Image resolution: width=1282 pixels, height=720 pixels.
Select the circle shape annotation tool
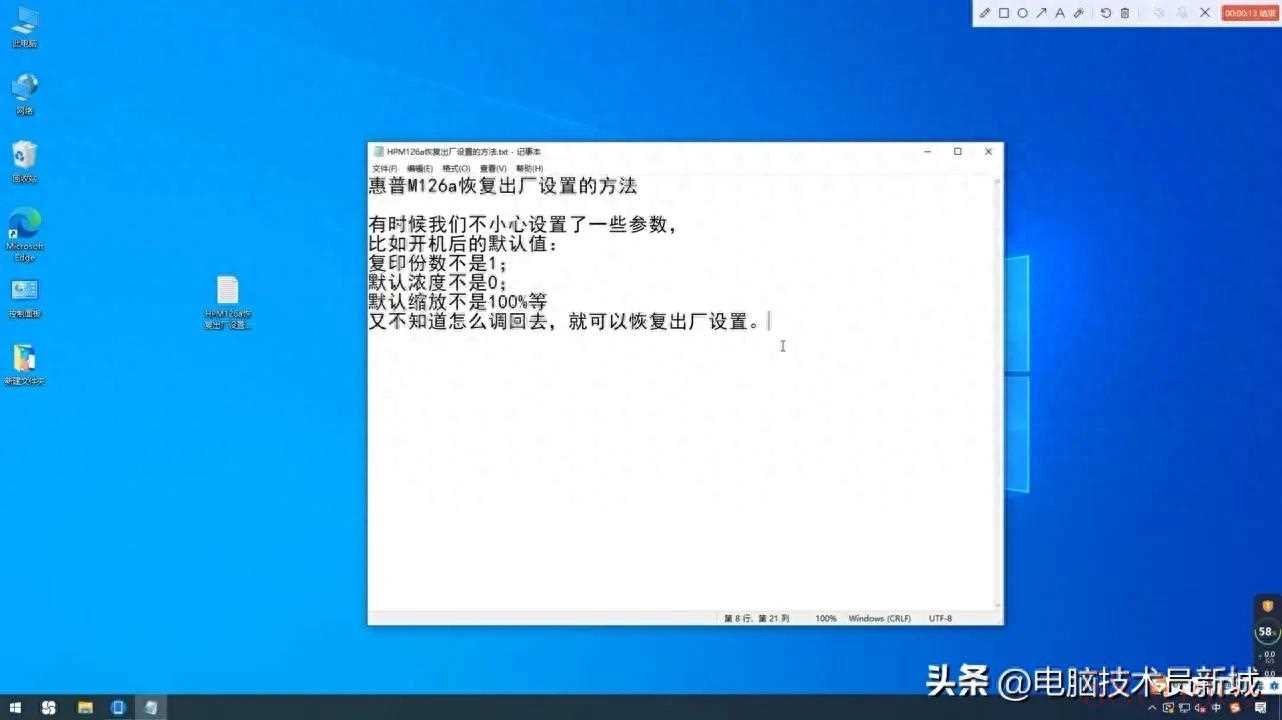(x=1022, y=13)
